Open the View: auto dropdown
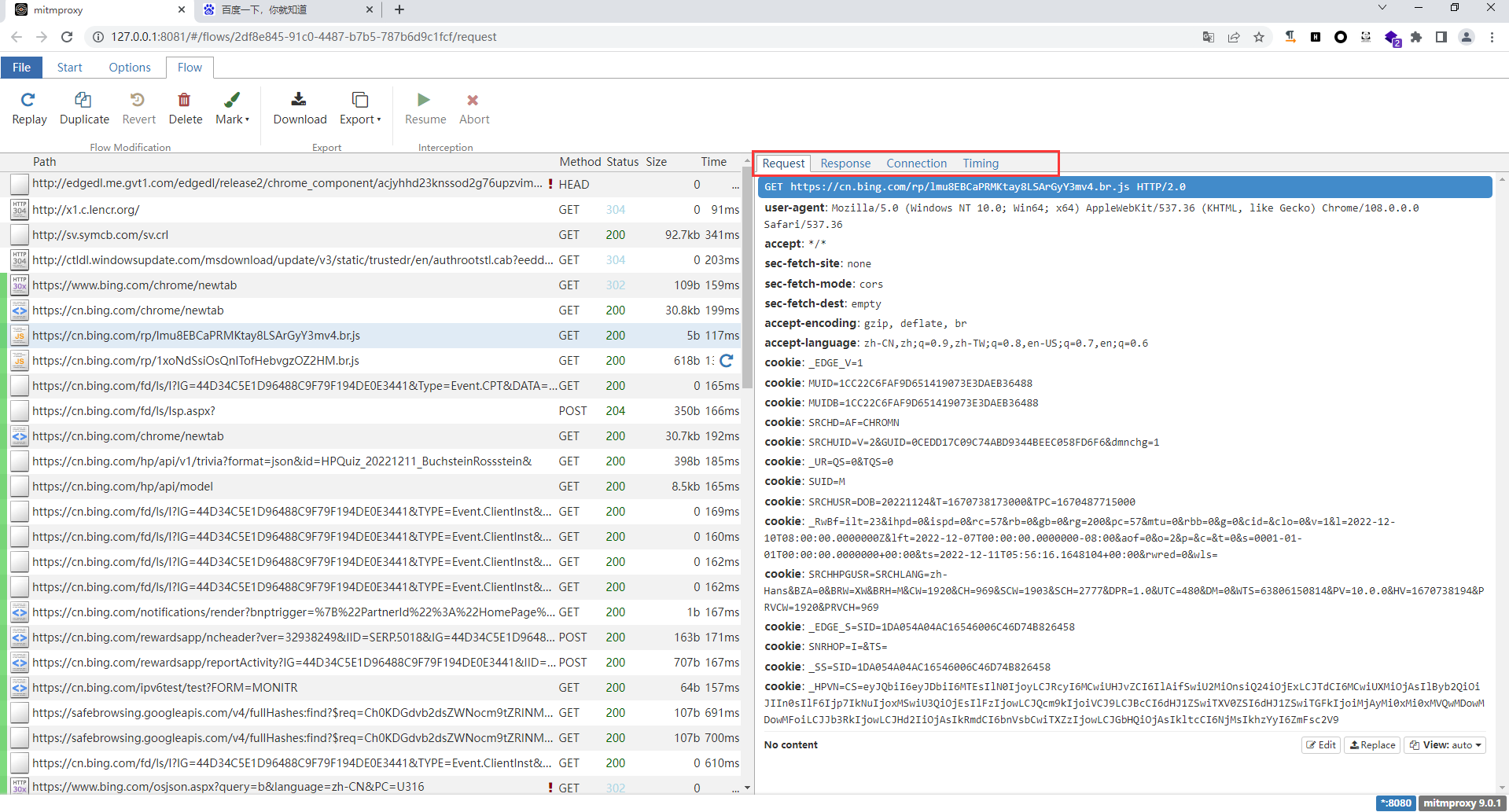The height and width of the screenshot is (812, 1509). [1445, 745]
